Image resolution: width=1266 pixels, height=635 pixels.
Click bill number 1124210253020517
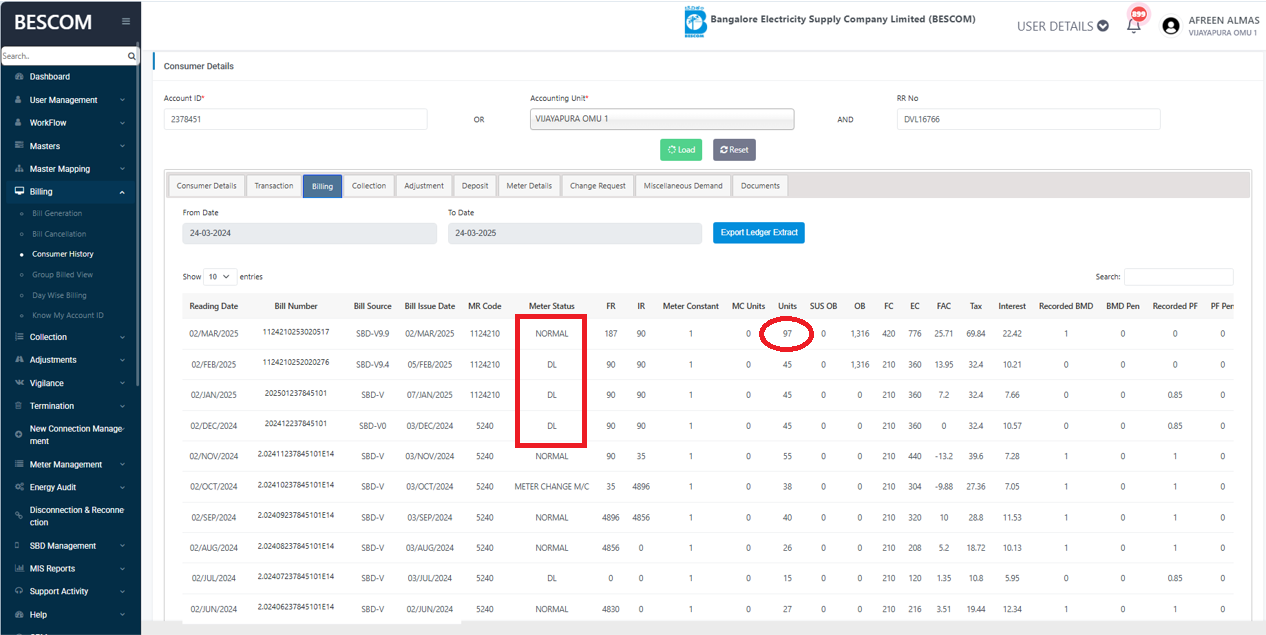(296, 331)
